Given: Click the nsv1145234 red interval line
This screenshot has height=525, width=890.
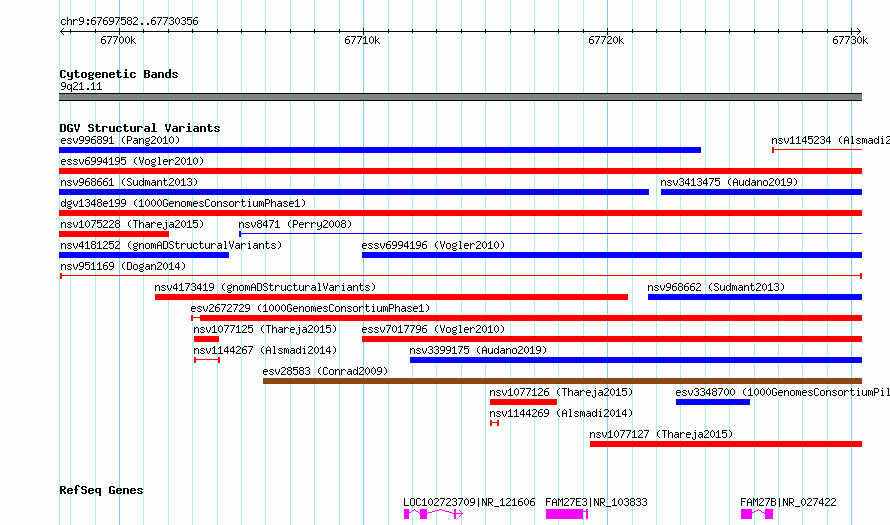Looking at the screenshot, I should click(x=817, y=150).
